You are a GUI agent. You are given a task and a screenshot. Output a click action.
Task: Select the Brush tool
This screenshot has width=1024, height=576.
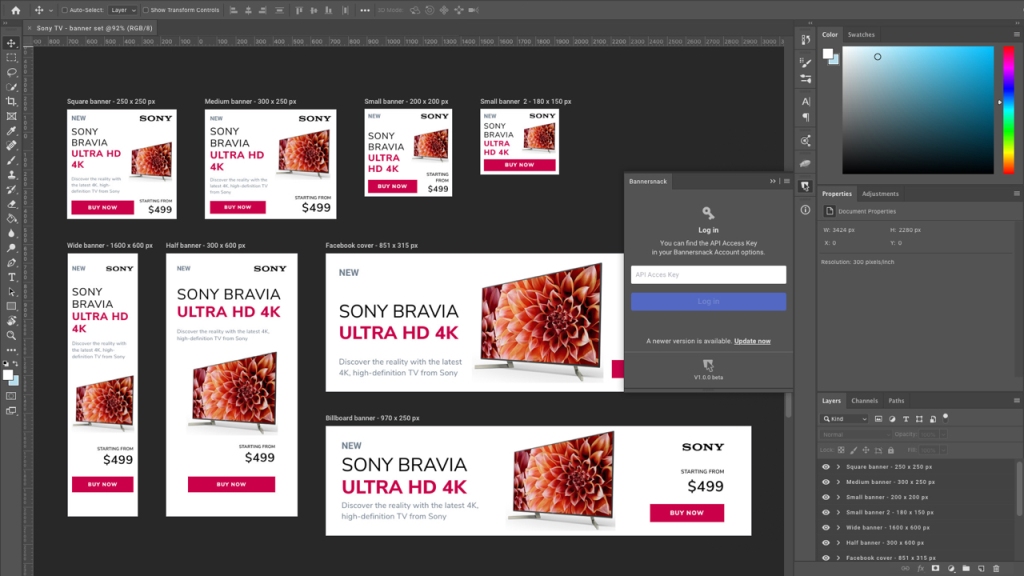point(11,160)
